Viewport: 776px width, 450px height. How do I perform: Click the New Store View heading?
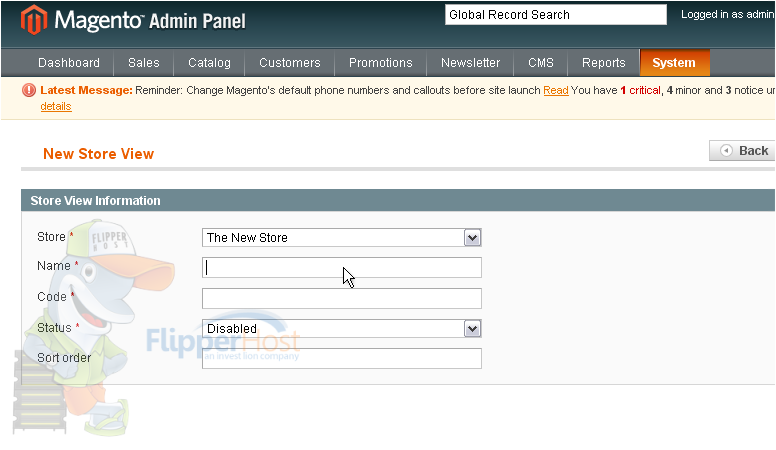coord(98,154)
